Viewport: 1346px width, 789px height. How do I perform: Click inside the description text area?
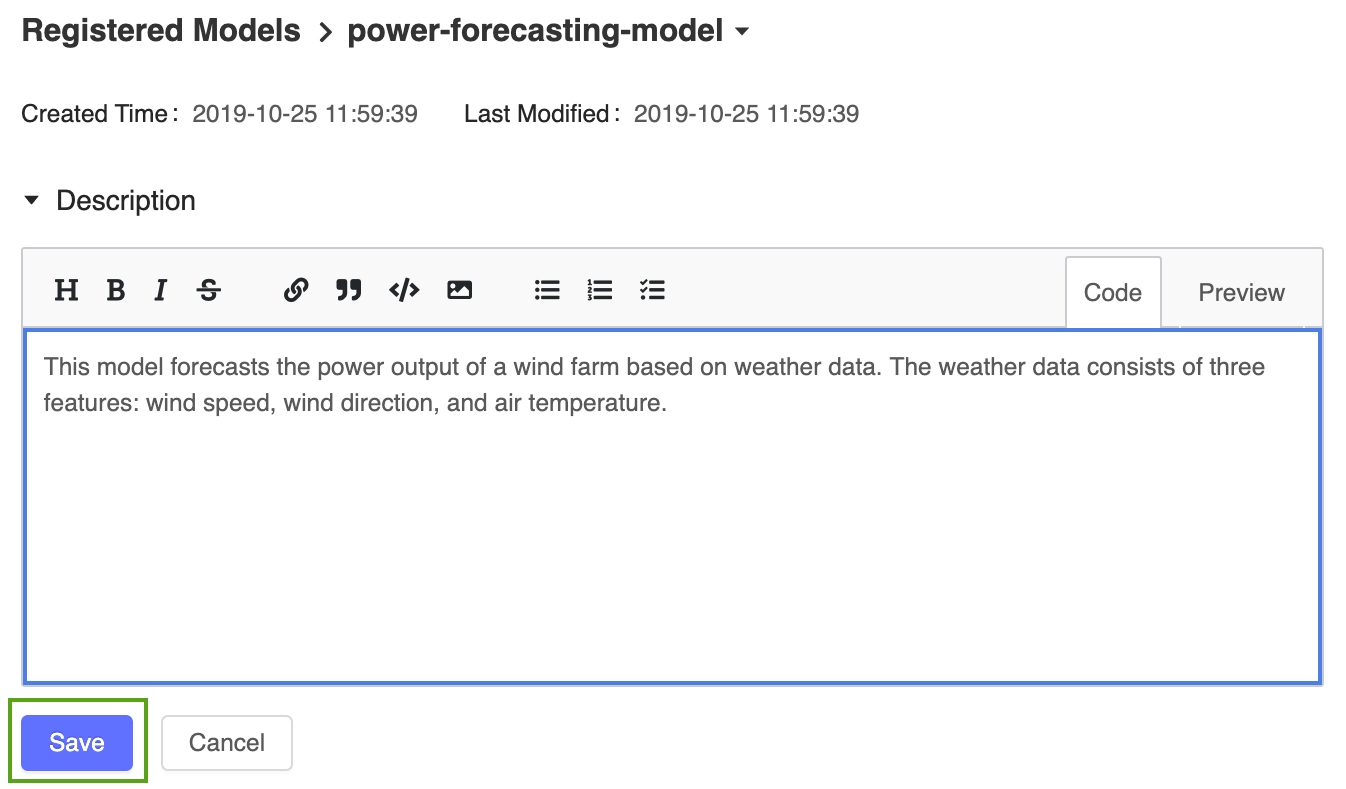pyautogui.click(x=672, y=507)
